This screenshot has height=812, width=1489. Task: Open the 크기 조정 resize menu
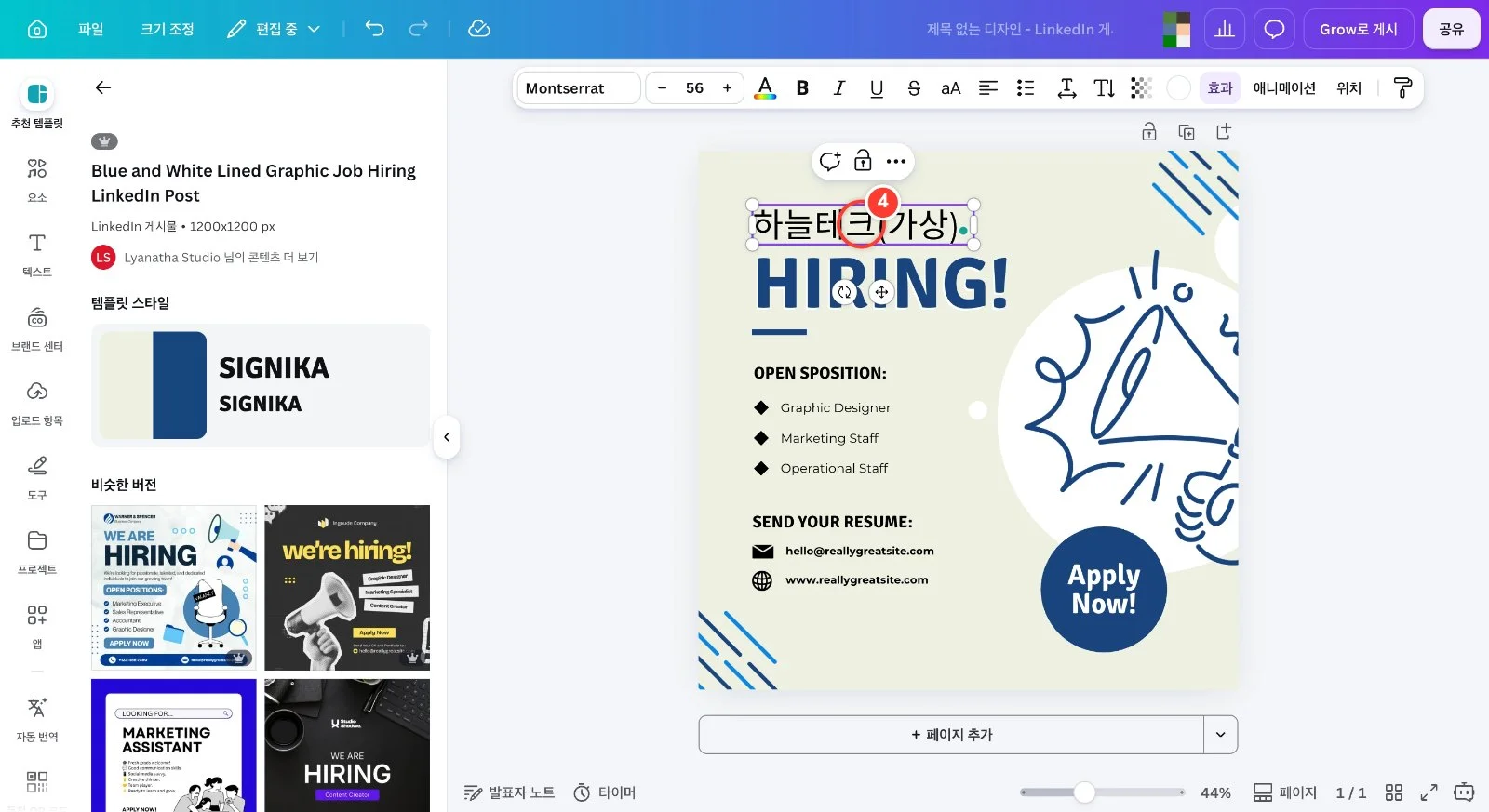pos(168,29)
